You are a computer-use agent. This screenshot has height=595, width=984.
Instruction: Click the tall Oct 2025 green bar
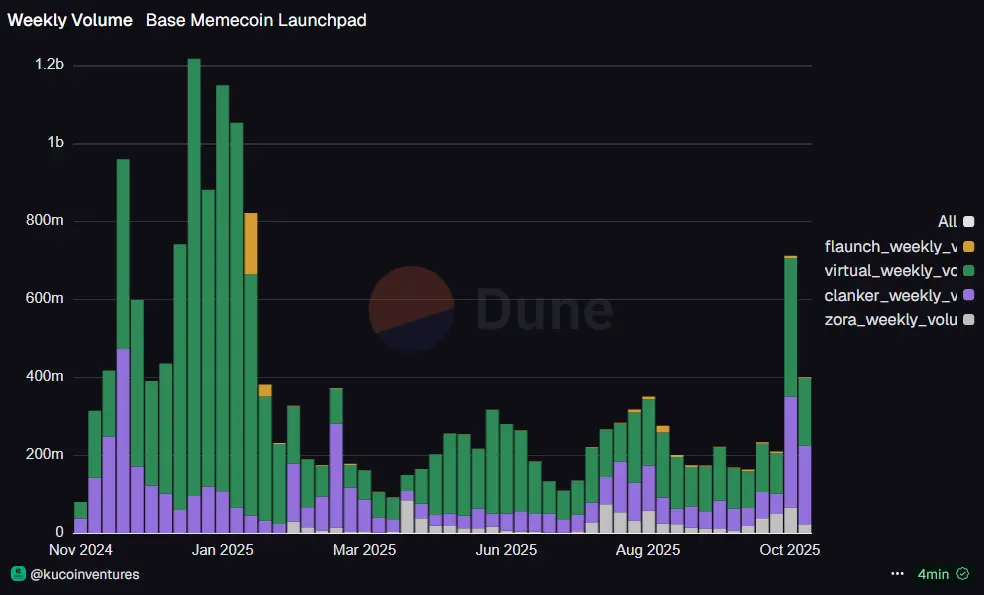coord(791,327)
